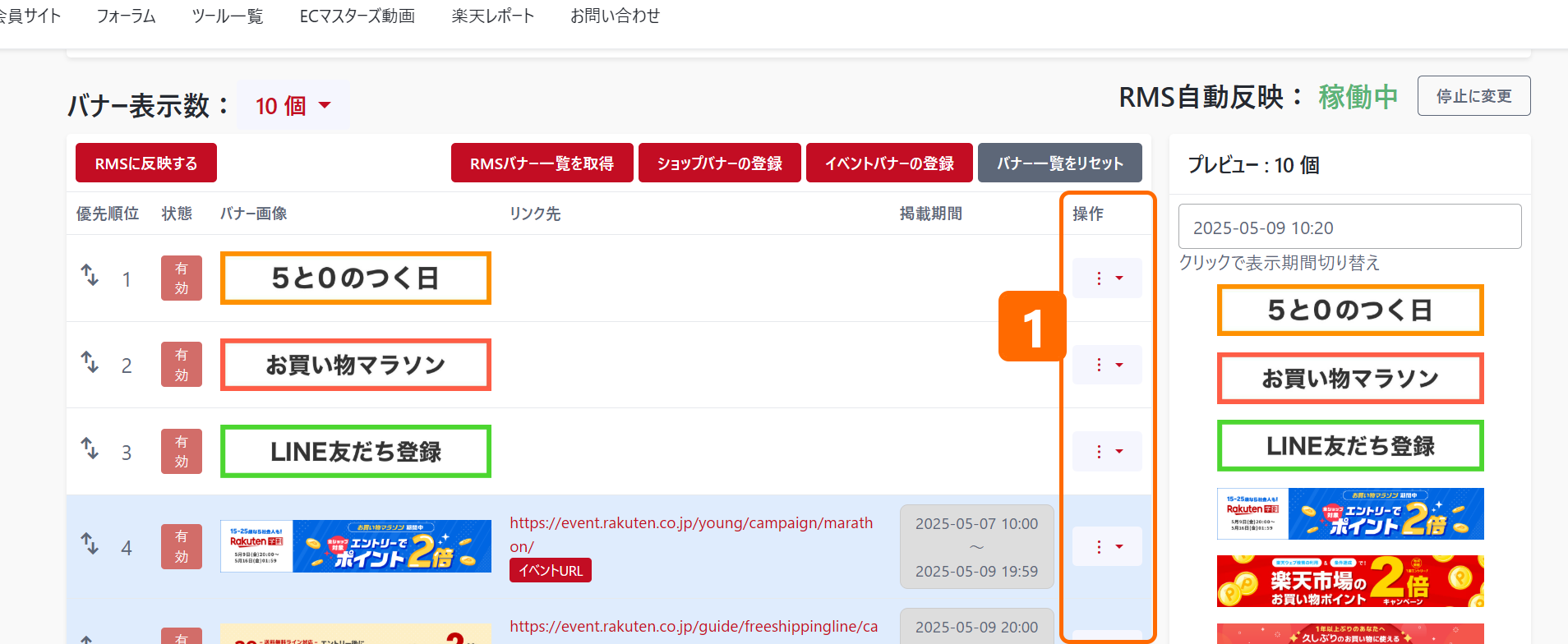Click RMSに反映する button
Image resolution: width=1568 pixels, height=644 pixels.
(146, 163)
